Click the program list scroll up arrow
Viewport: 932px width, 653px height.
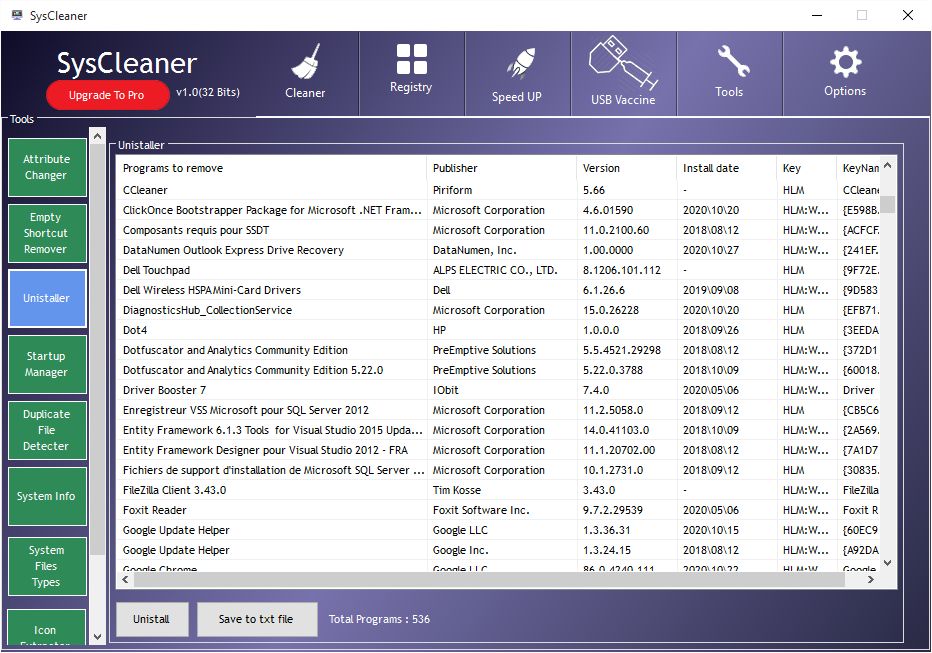point(887,166)
